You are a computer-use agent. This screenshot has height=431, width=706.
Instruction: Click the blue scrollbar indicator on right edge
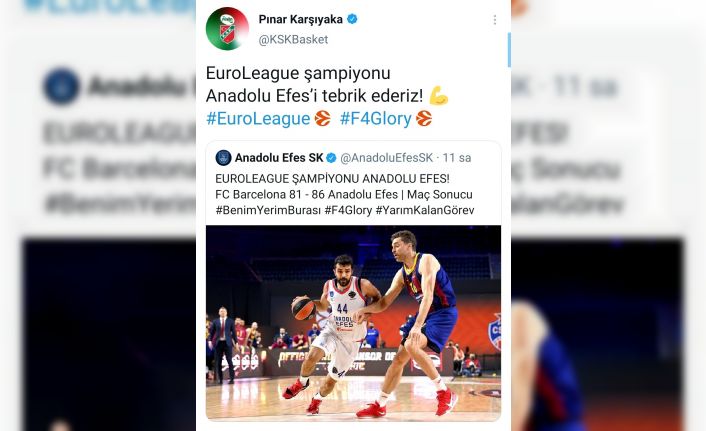(x=509, y=50)
